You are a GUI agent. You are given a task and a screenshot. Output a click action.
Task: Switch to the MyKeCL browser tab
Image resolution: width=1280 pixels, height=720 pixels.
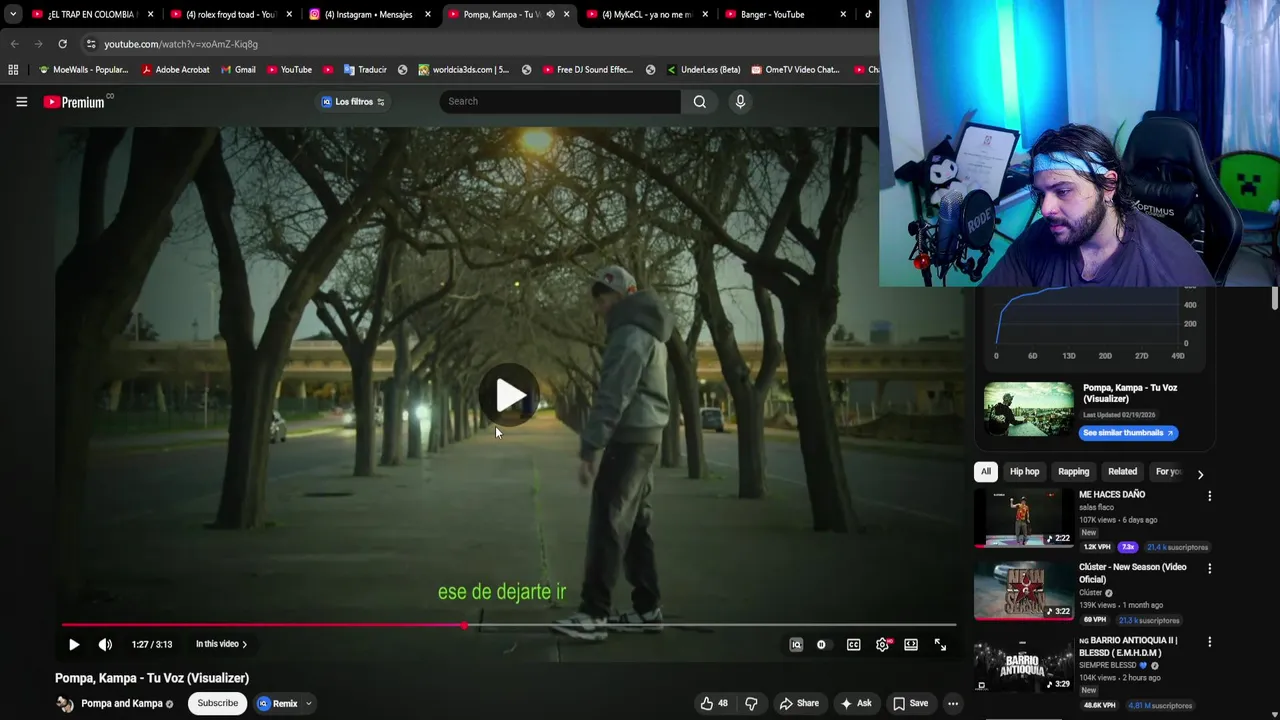(647, 14)
